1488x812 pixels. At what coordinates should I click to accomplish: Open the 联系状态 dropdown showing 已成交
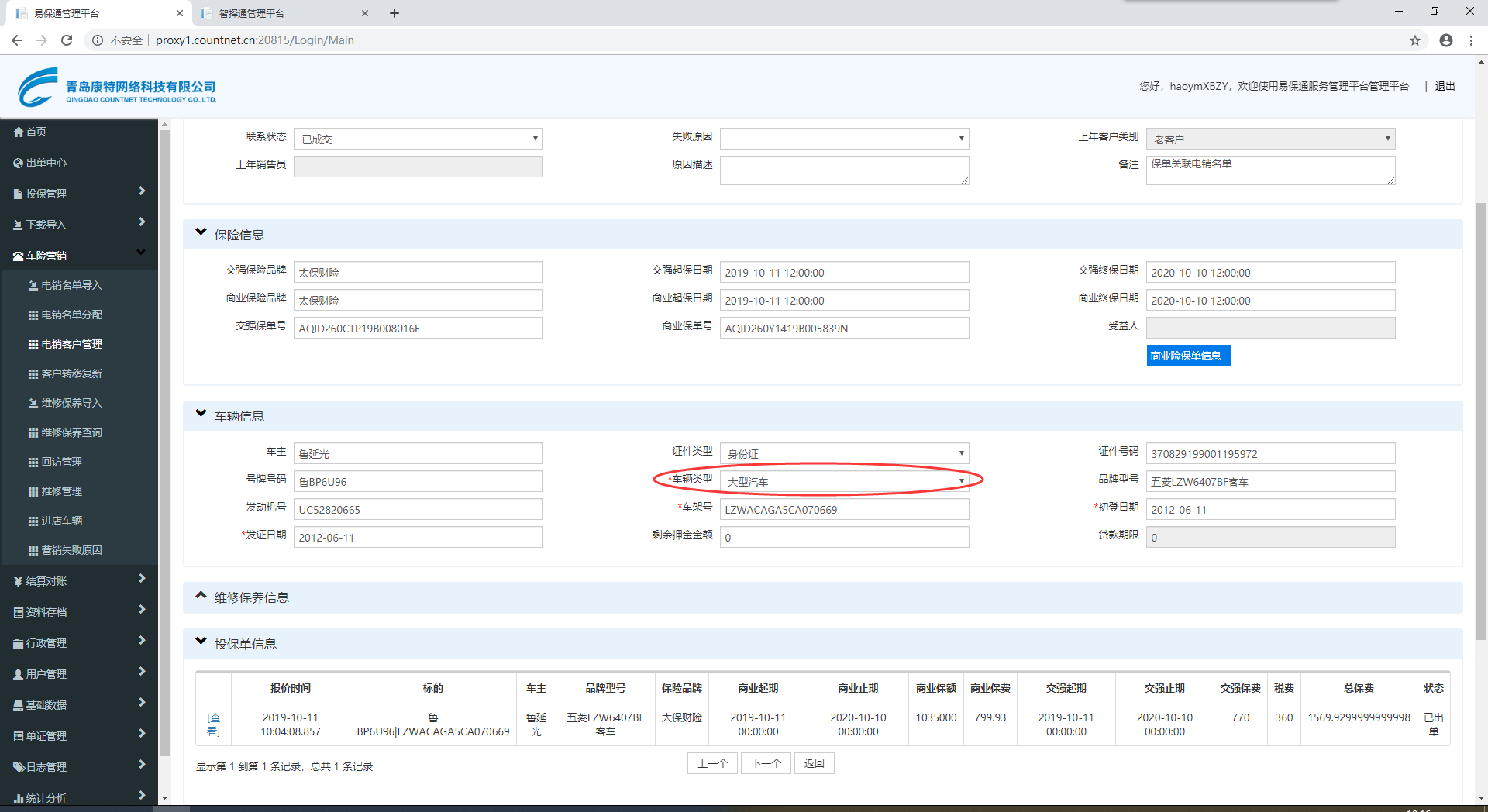click(418, 139)
